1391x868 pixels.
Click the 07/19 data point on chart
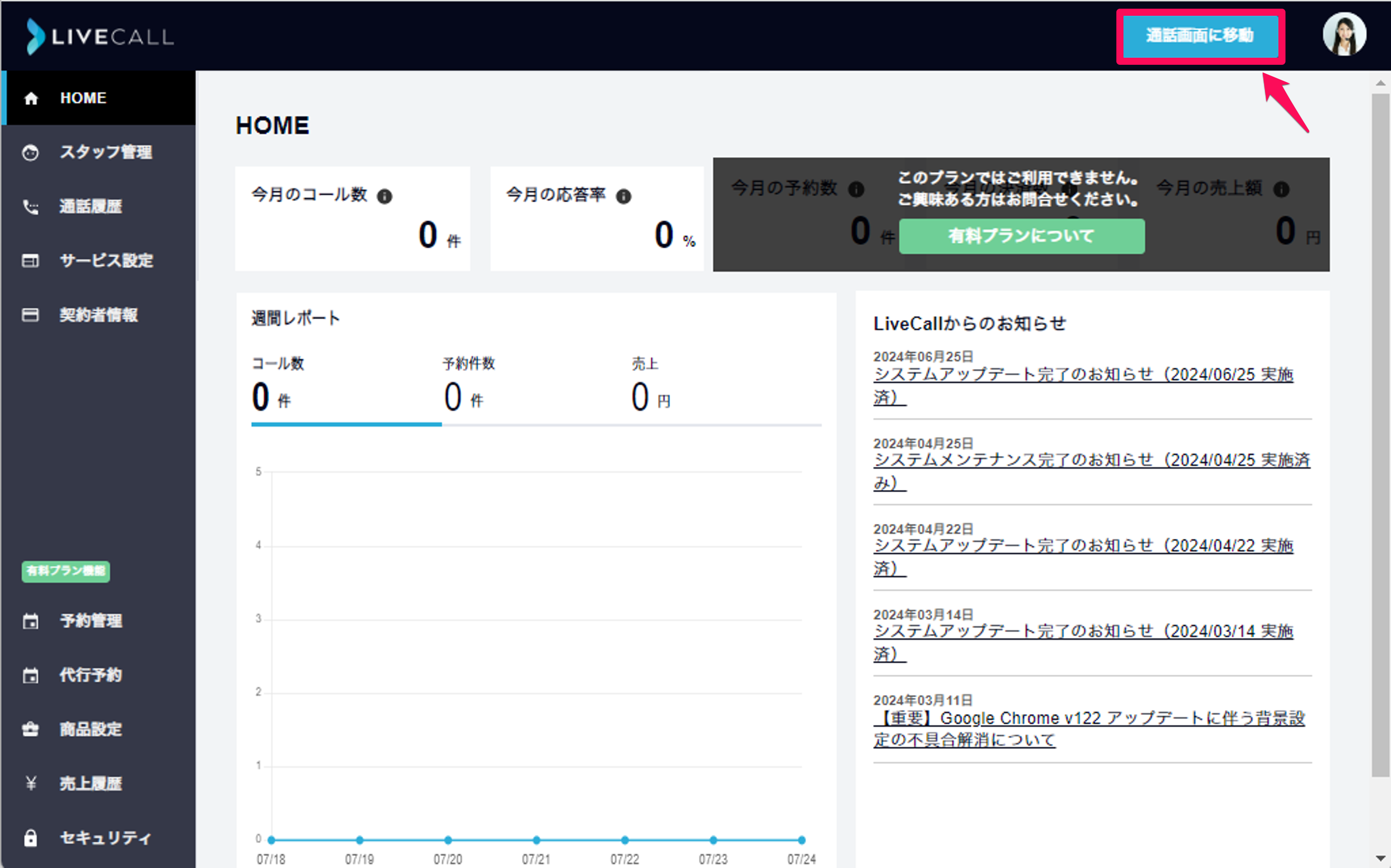(359, 840)
